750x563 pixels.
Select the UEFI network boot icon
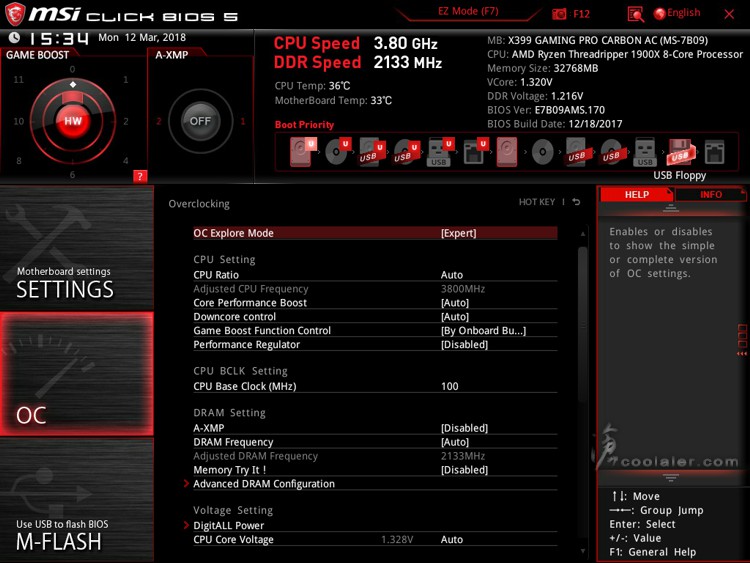[x=474, y=152]
